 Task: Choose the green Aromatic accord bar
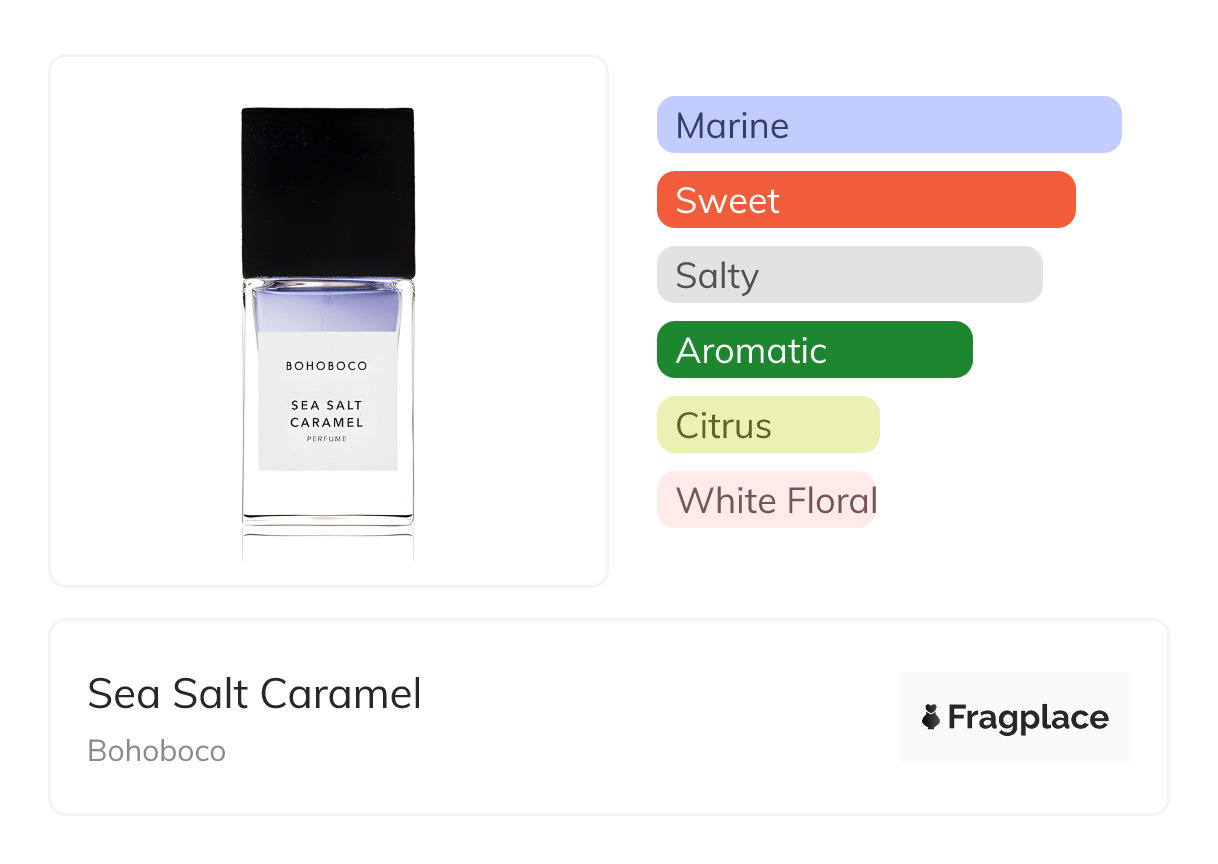[x=814, y=350]
